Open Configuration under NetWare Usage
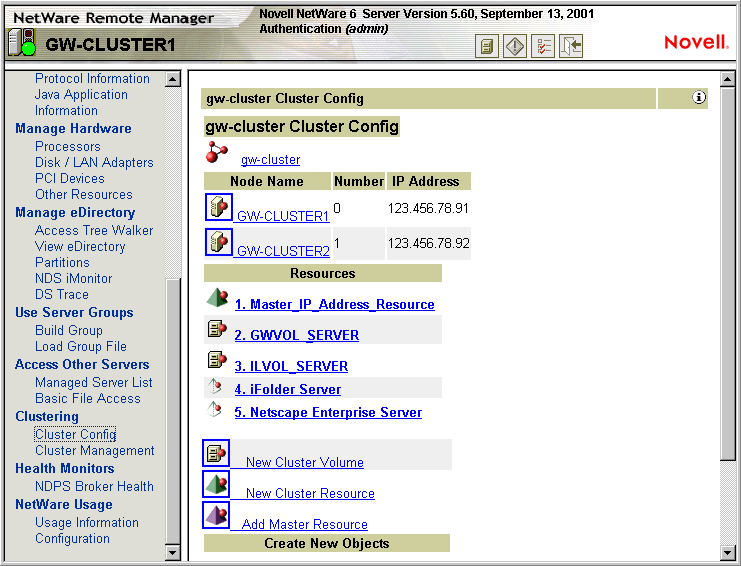Viewport: 741px width, 566px height. [x=72, y=539]
